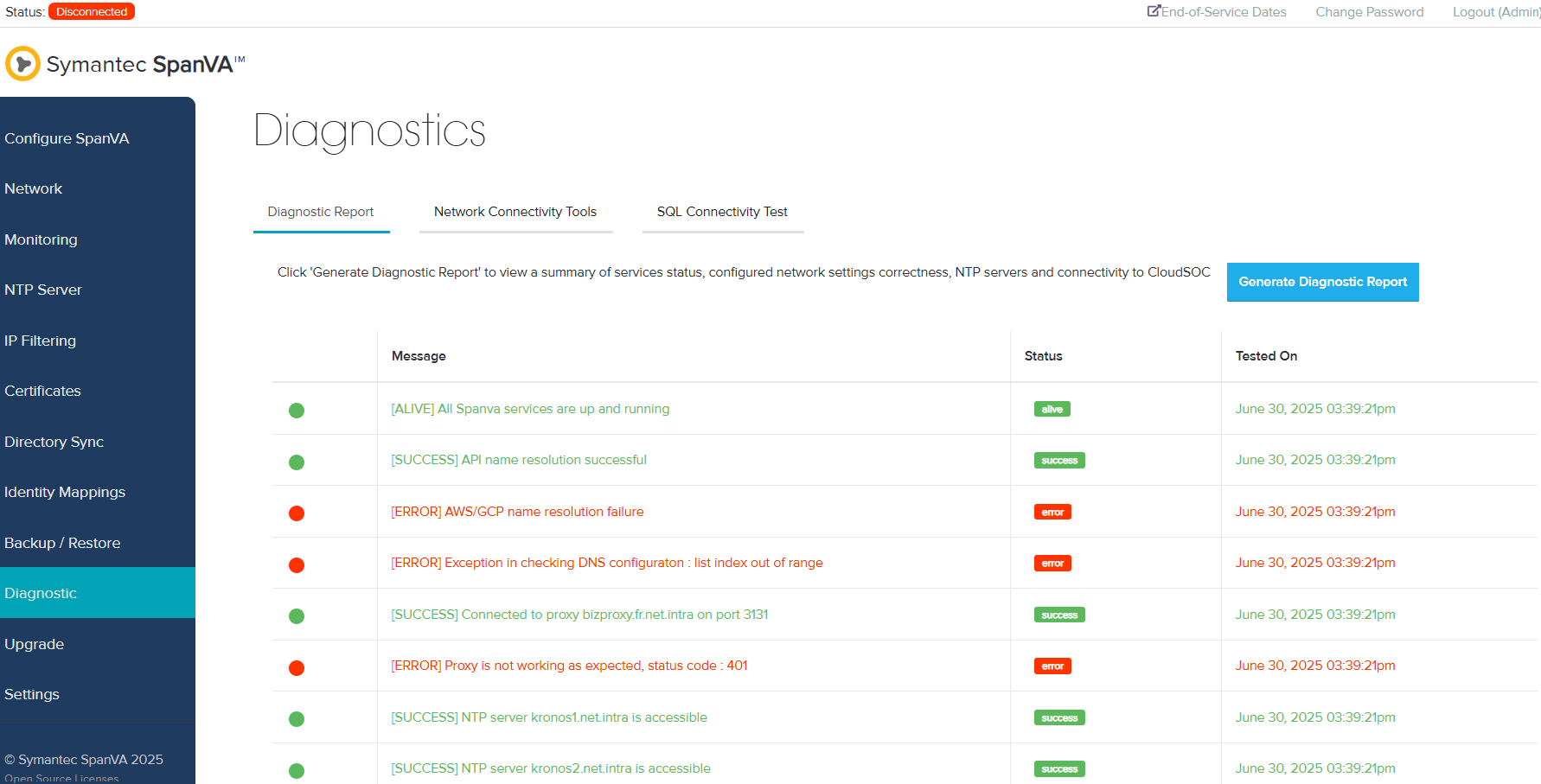Screen dimensions: 1541x784
Task: Click the 'alive' status badge
Action: 1052,410
